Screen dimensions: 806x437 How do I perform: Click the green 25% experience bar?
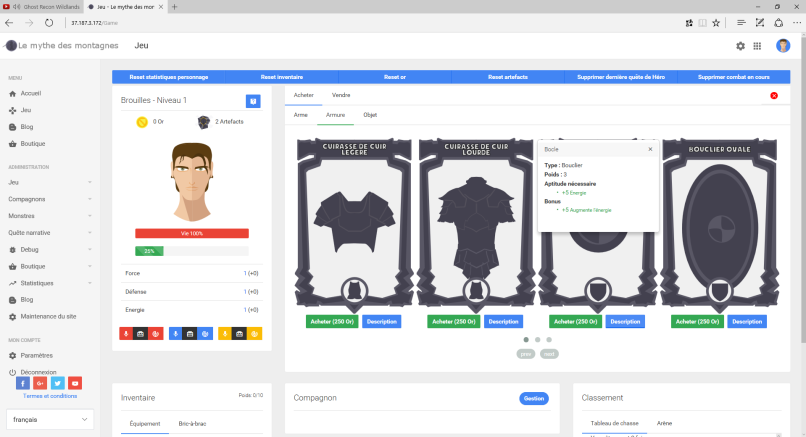(x=149, y=251)
